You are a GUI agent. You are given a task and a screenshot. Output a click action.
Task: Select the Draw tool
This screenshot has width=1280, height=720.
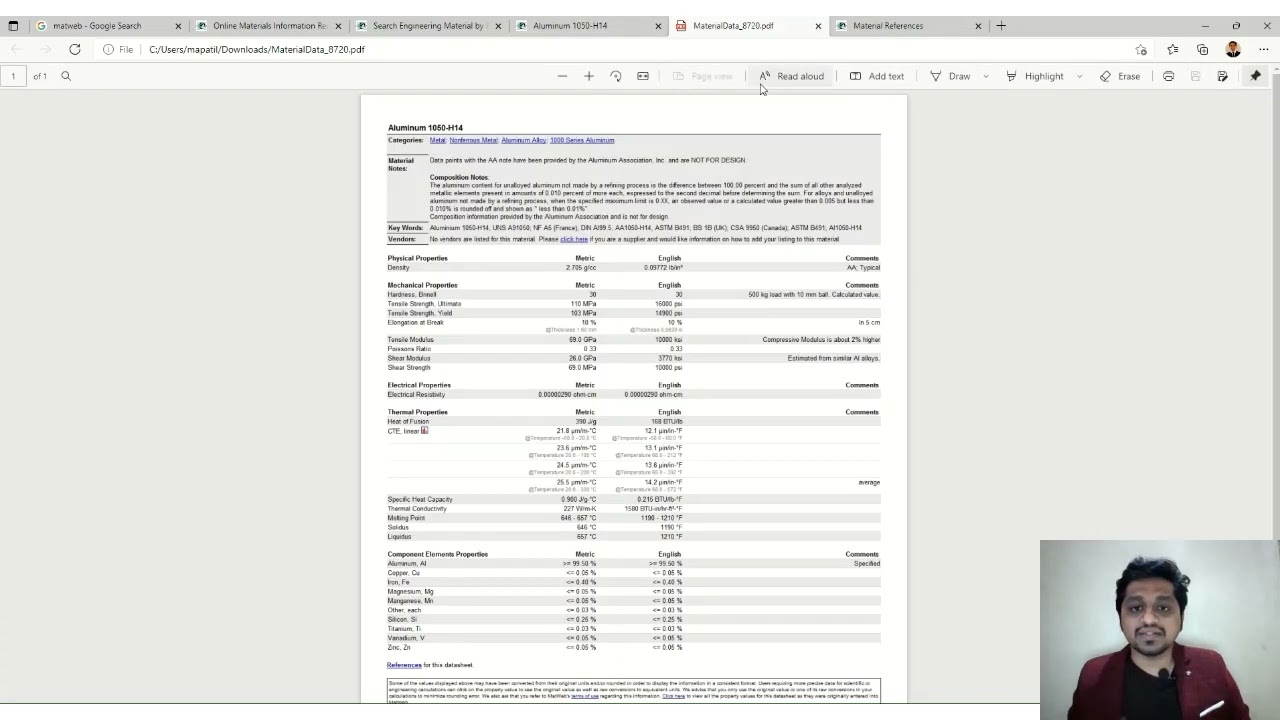[x=950, y=76]
